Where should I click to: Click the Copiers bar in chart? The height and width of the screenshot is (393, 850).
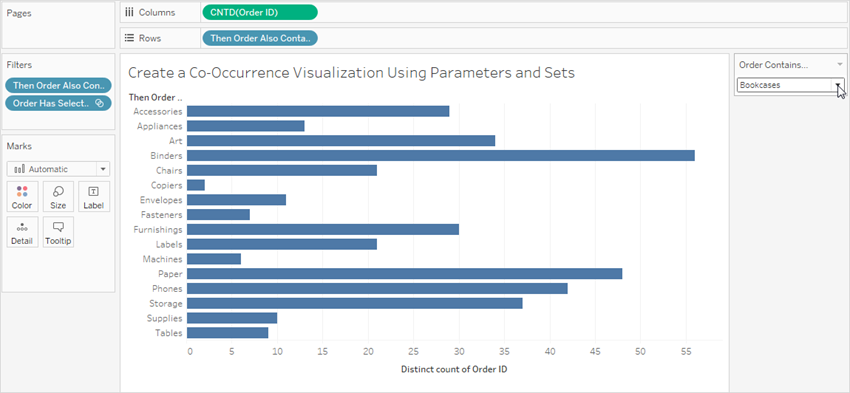(x=196, y=185)
